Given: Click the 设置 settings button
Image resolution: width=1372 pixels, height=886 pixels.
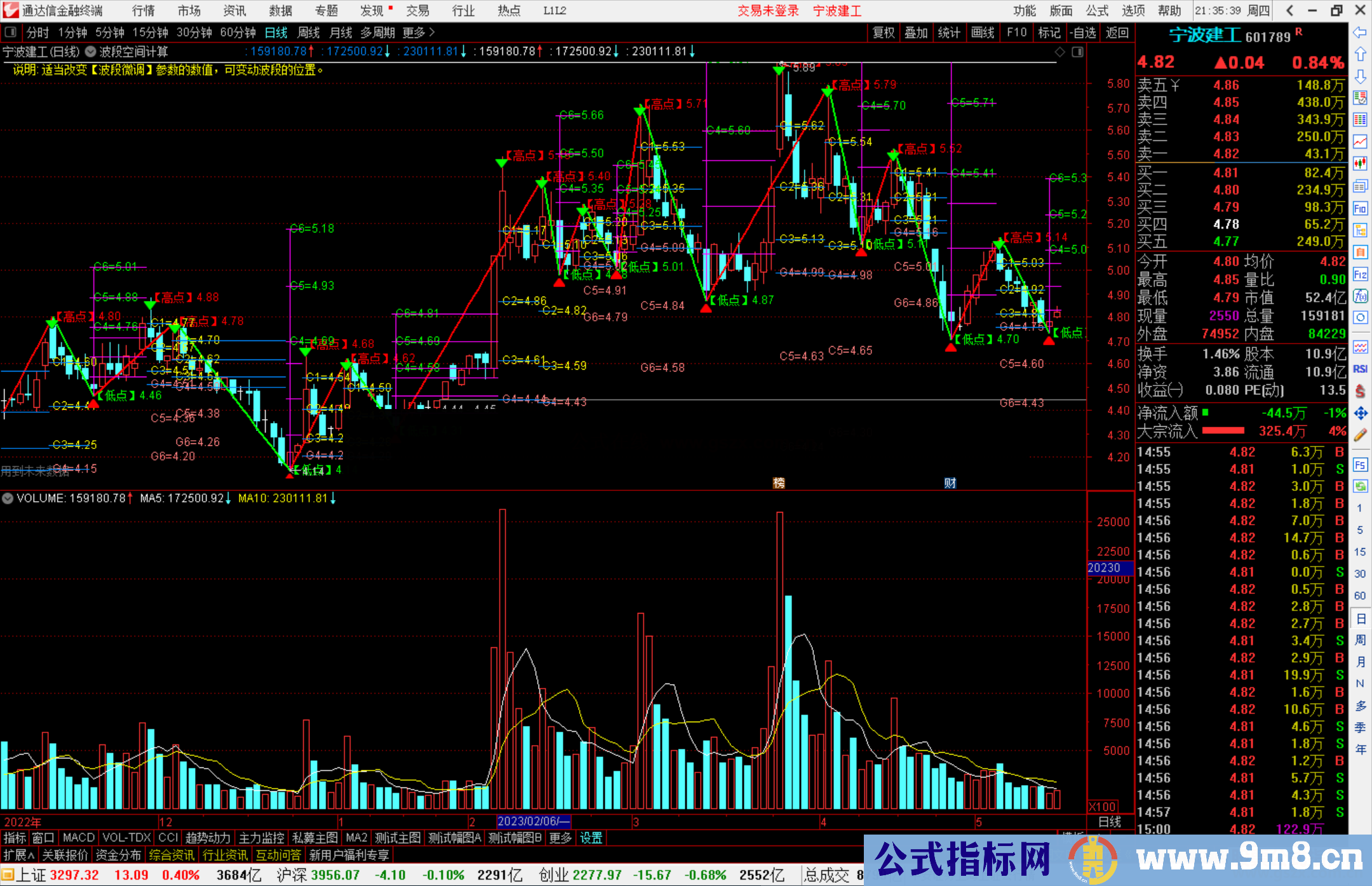Looking at the screenshot, I should pyautogui.click(x=591, y=838).
